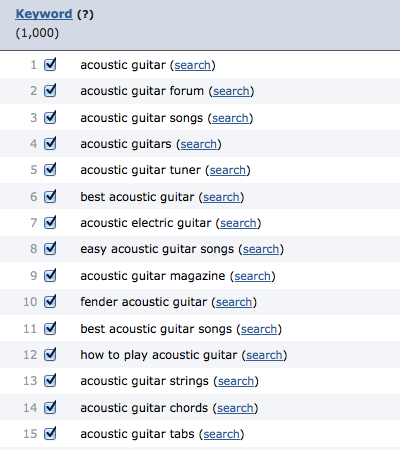Deselect the acoustic guitar songs checkbox

pyautogui.click(x=50, y=118)
